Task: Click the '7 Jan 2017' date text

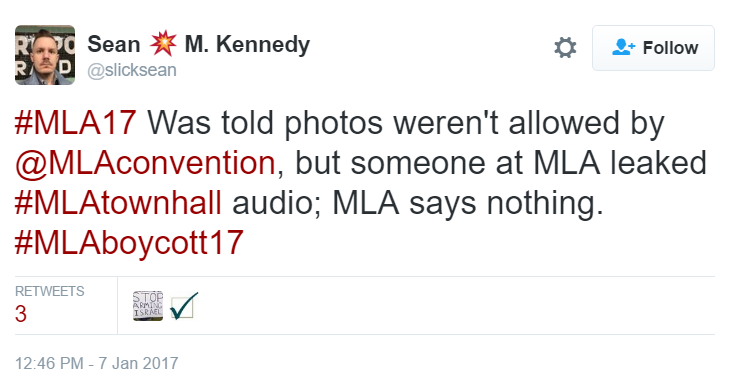Action: click(x=138, y=363)
